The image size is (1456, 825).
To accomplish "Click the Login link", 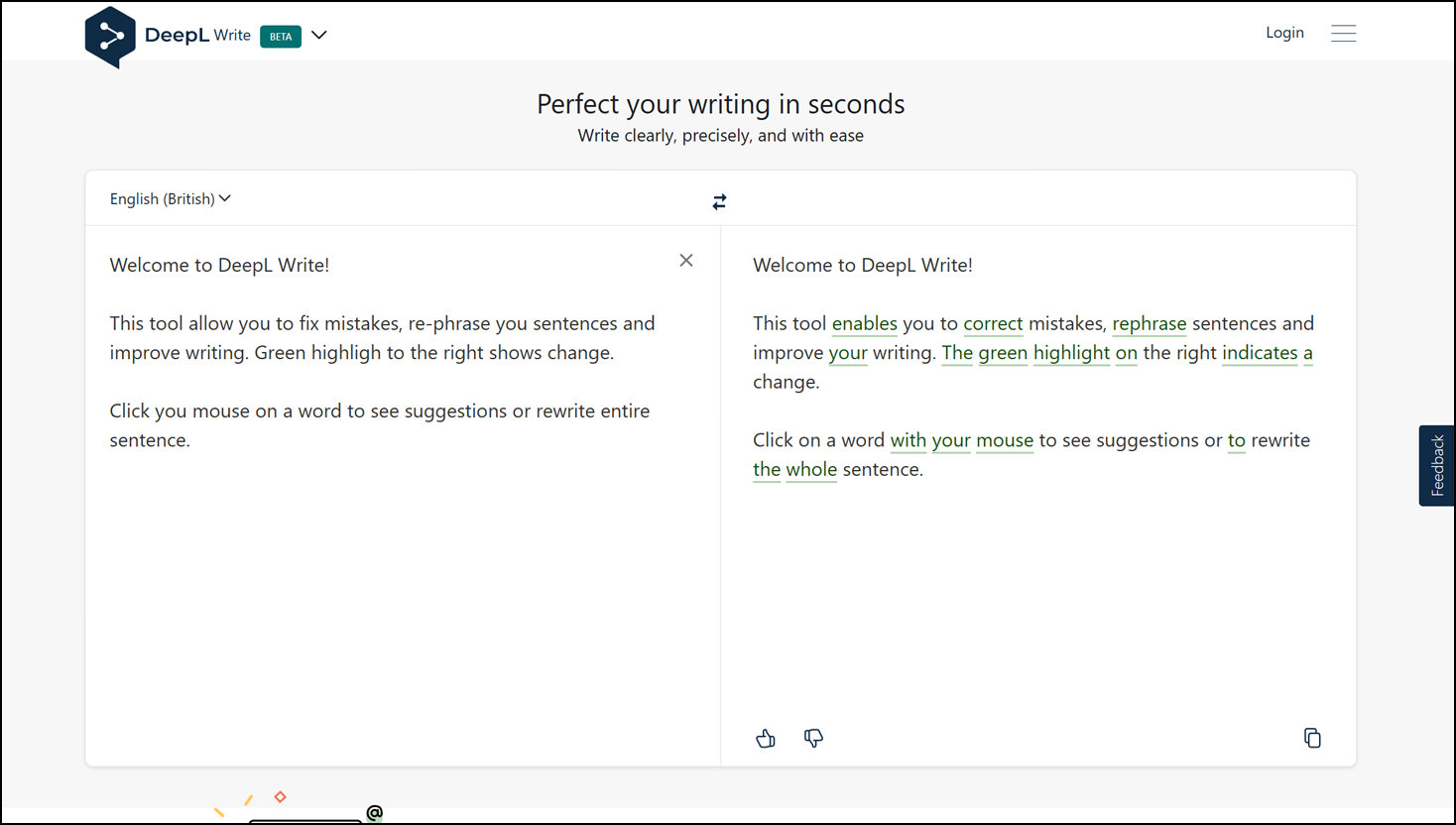I will tap(1284, 33).
